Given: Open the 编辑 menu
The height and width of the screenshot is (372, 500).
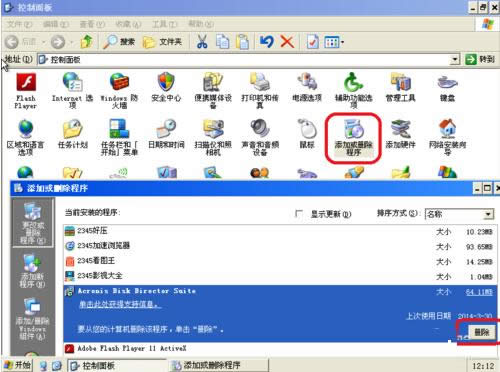Looking at the screenshot, I should point(56,24).
